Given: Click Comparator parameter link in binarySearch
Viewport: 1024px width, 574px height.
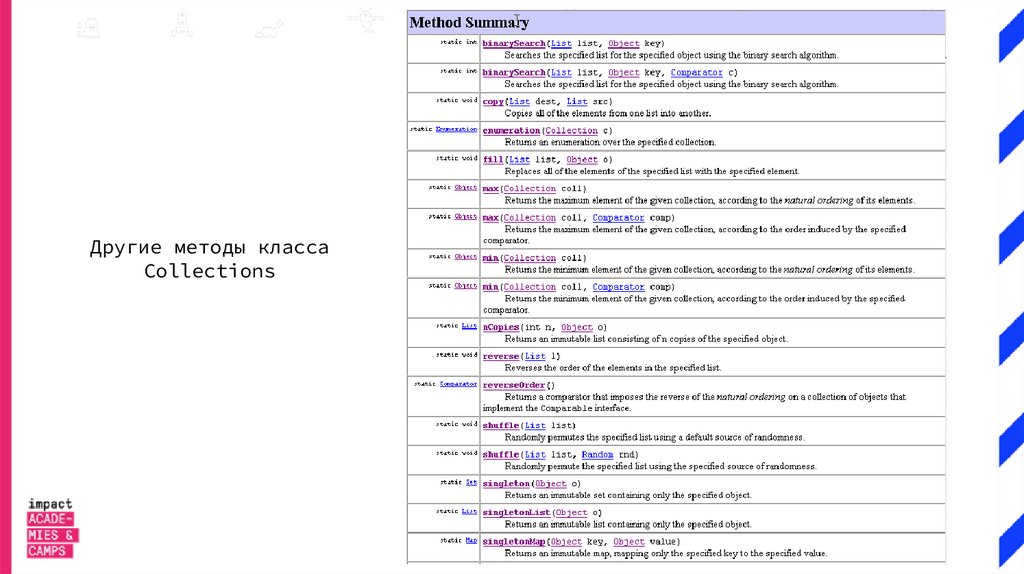Looking at the screenshot, I should tap(697, 72).
